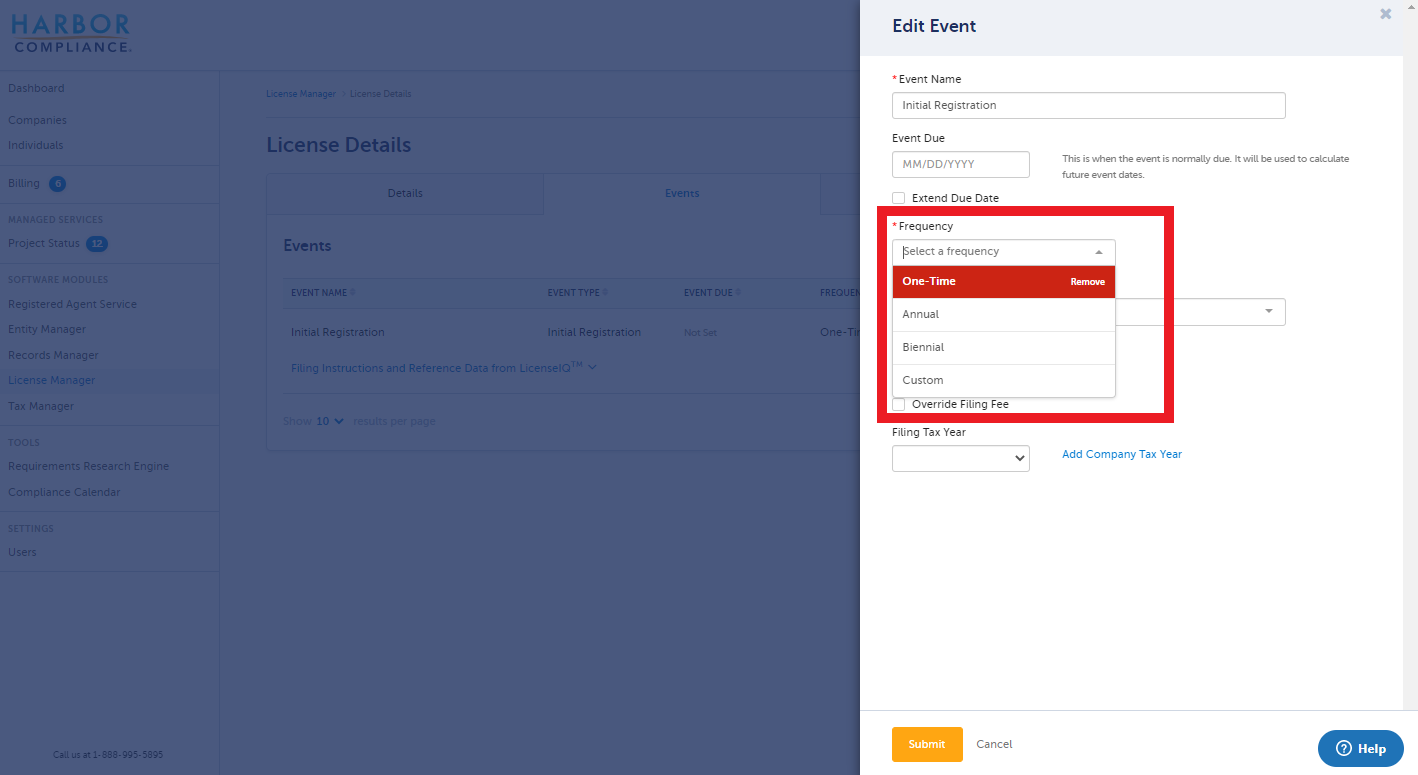The height and width of the screenshot is (775, 1418).
Task: Open Entity Manager module
Action: point(47,329)
